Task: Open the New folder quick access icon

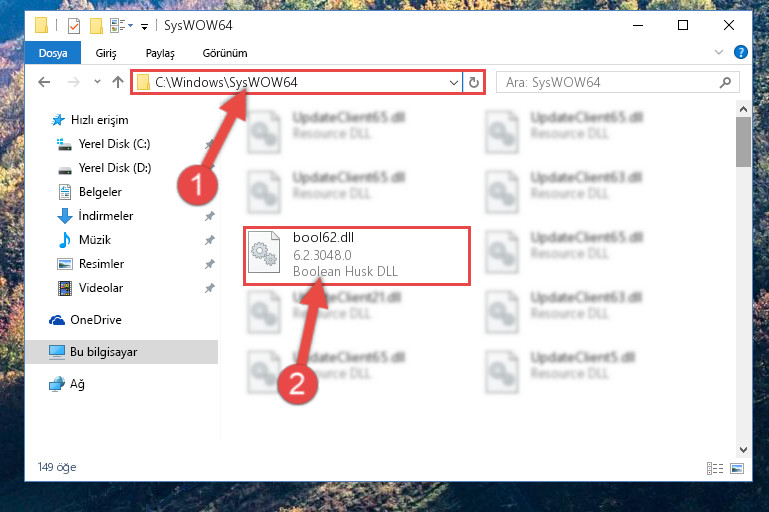Action: pyautogui.click(x=96, y=26)
